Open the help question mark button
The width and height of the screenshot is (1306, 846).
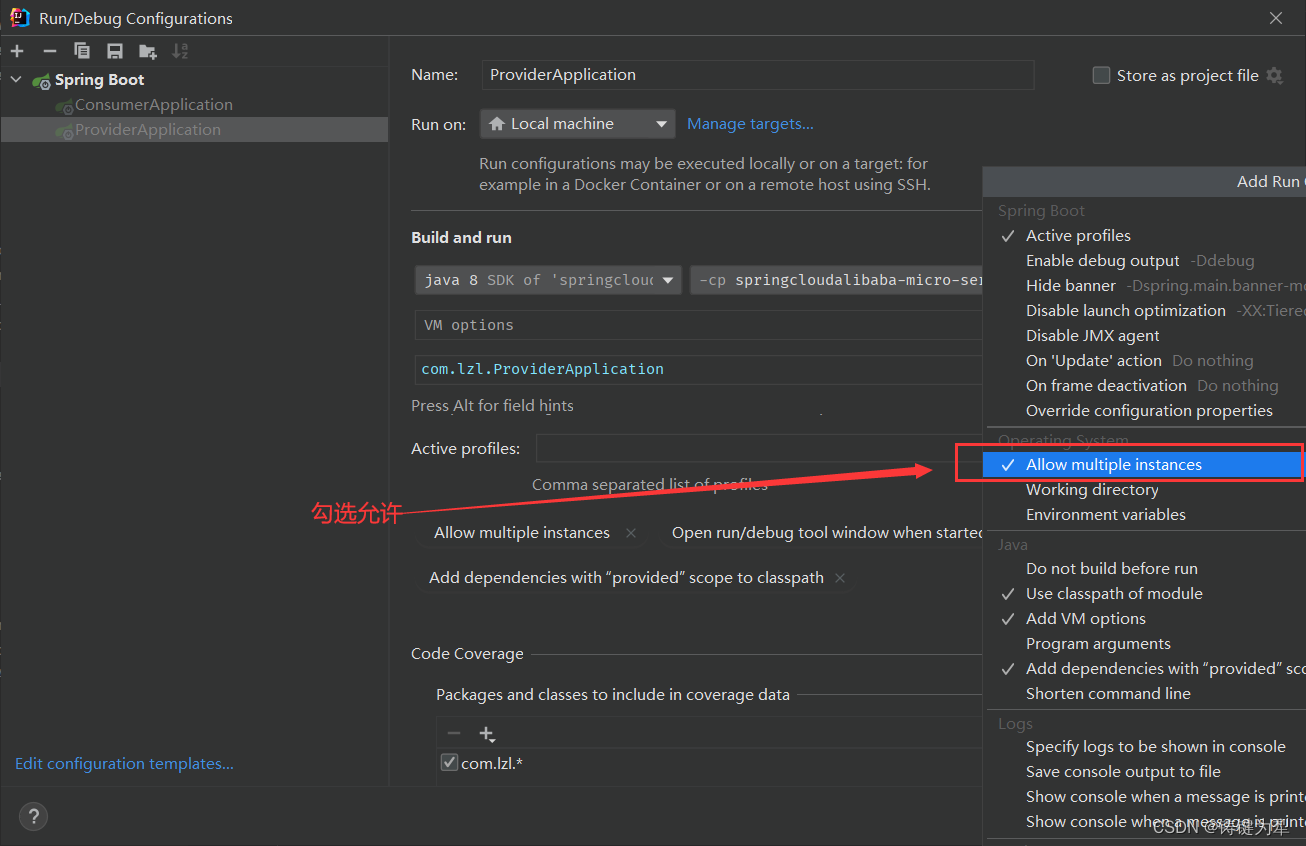pyautogui.click(x=33, y=816)
